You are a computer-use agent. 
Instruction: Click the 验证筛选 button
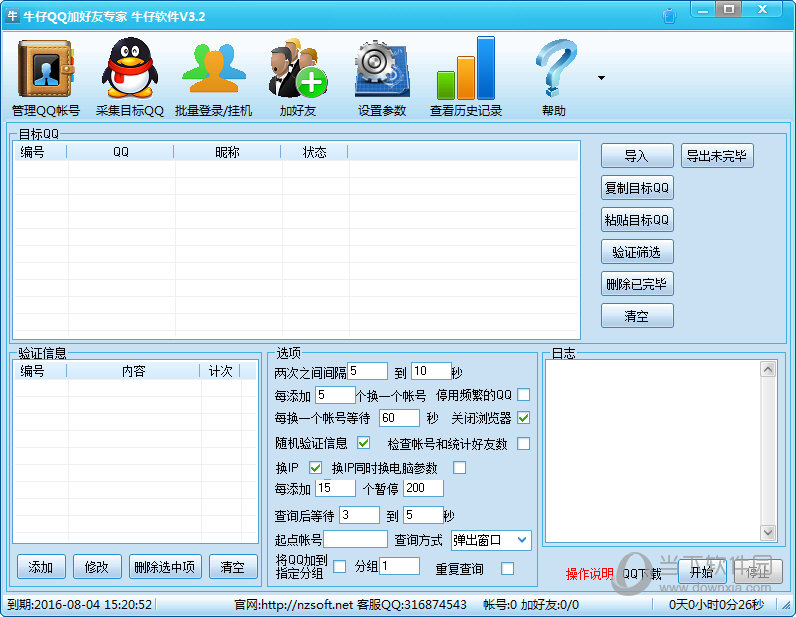click(x=637, y=251)
